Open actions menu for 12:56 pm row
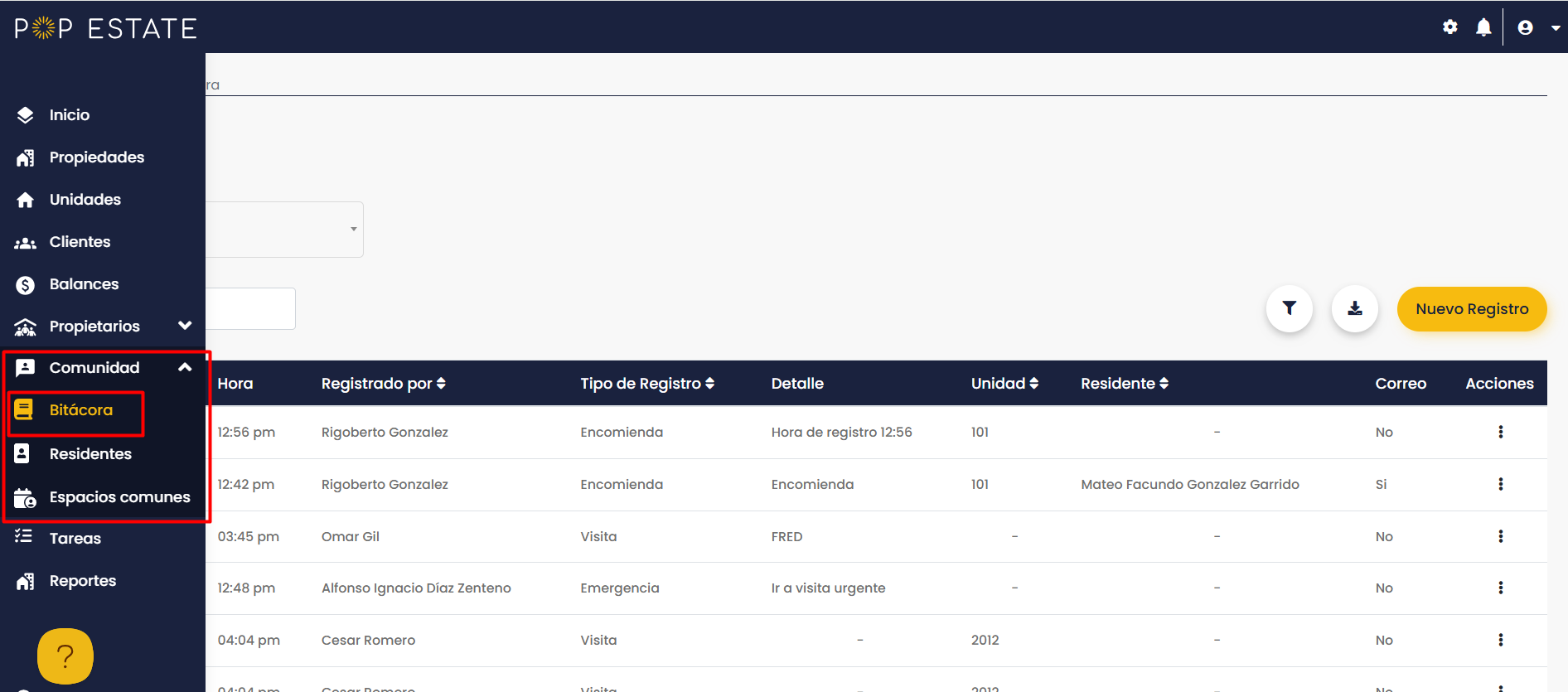This screenshot has width=1568, height=692. click(1500, 432)
